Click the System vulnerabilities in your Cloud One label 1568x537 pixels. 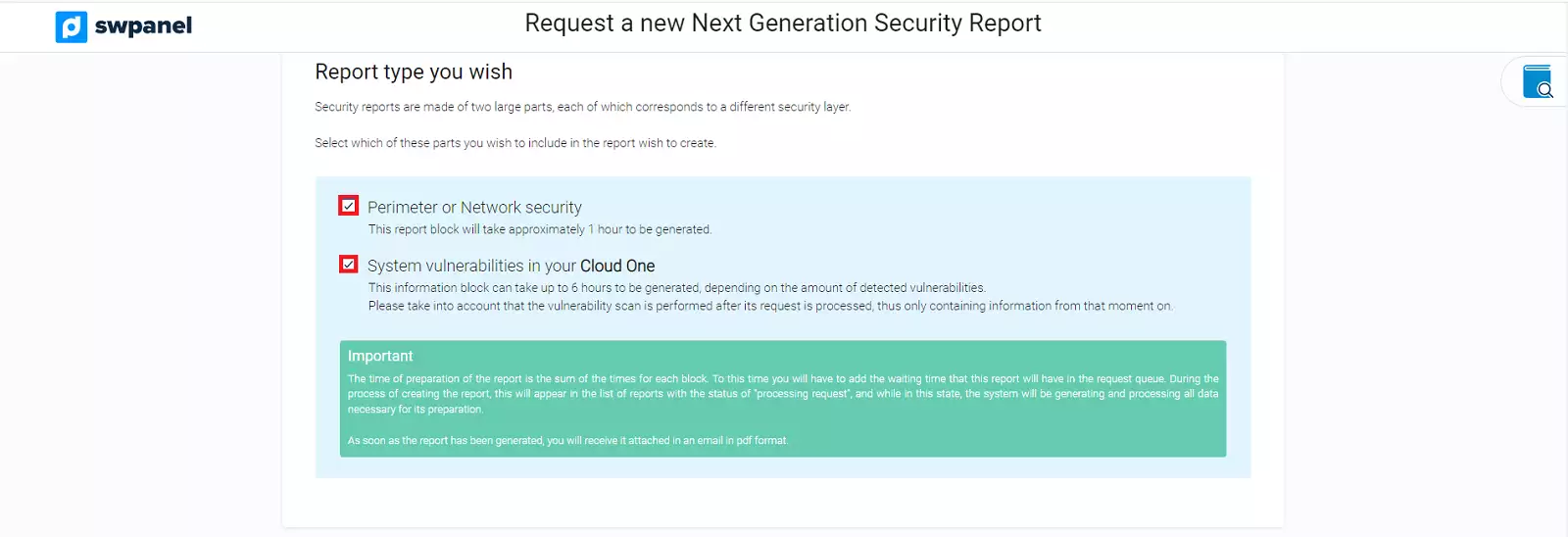point(472,266)
